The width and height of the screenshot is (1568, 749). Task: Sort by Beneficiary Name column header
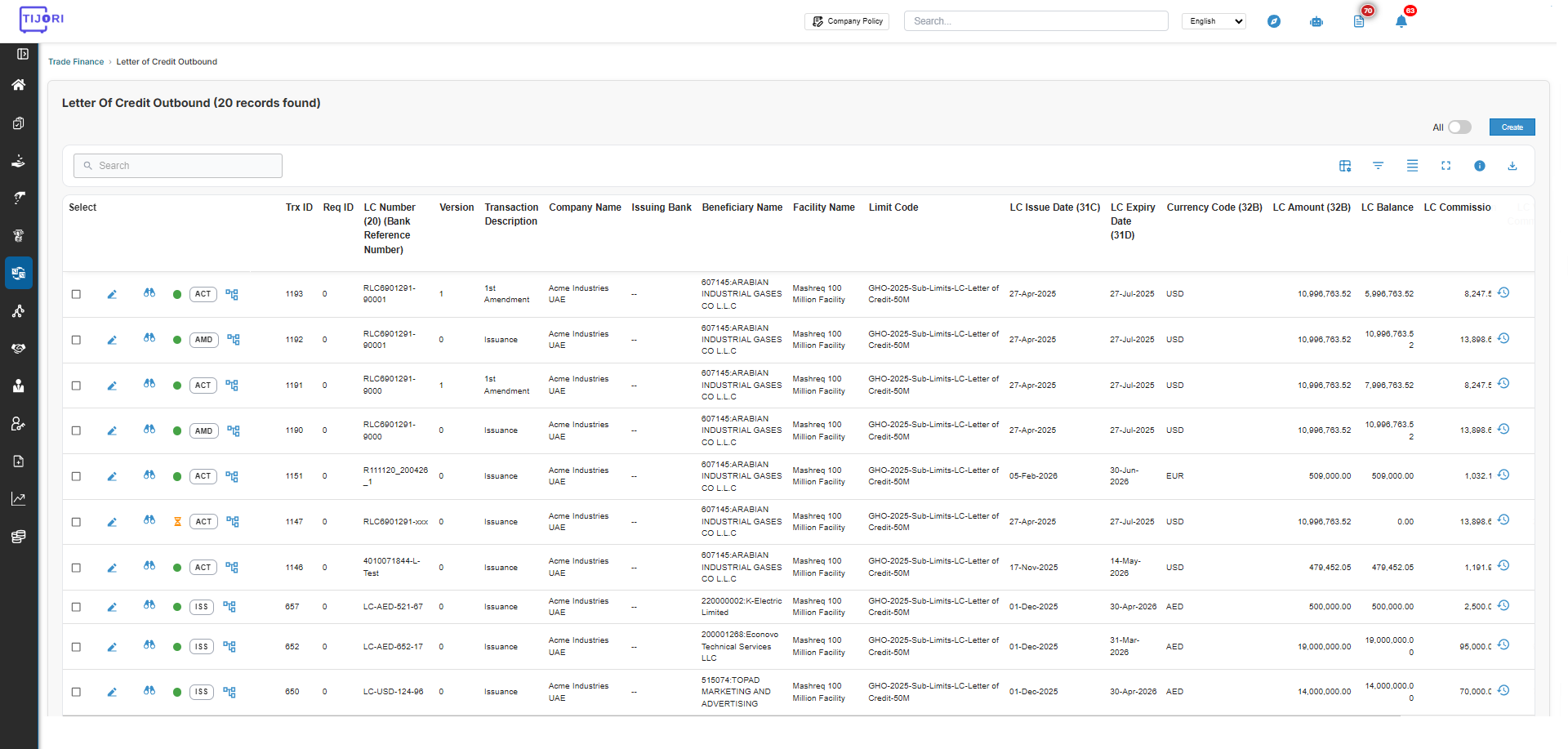click(x=742, y=207)
